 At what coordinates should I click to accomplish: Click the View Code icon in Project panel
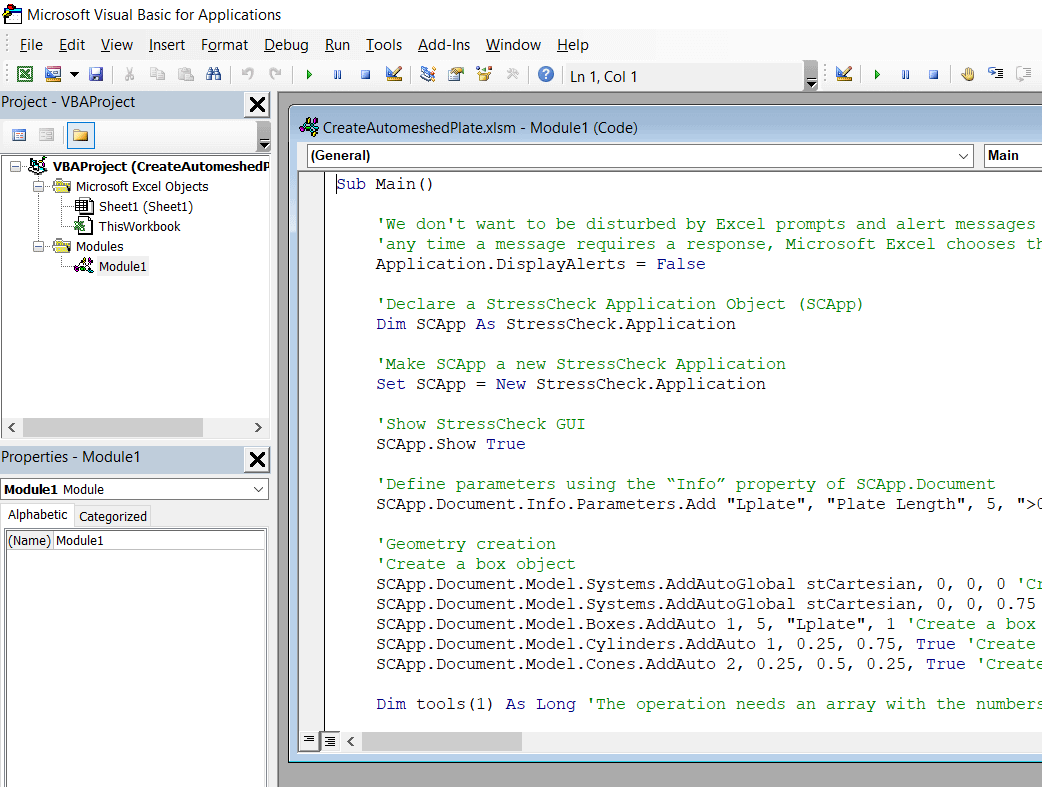click(x=19, y=135)
